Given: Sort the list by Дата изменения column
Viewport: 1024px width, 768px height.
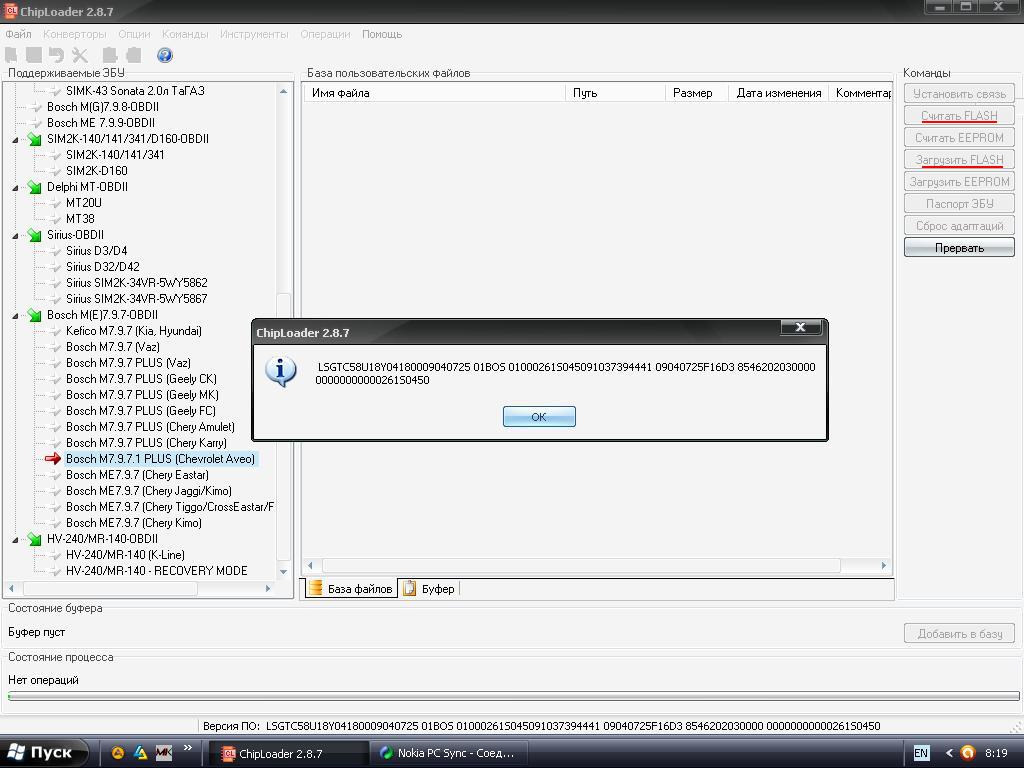Looking at the screenshot, I should tap(778, 93).
